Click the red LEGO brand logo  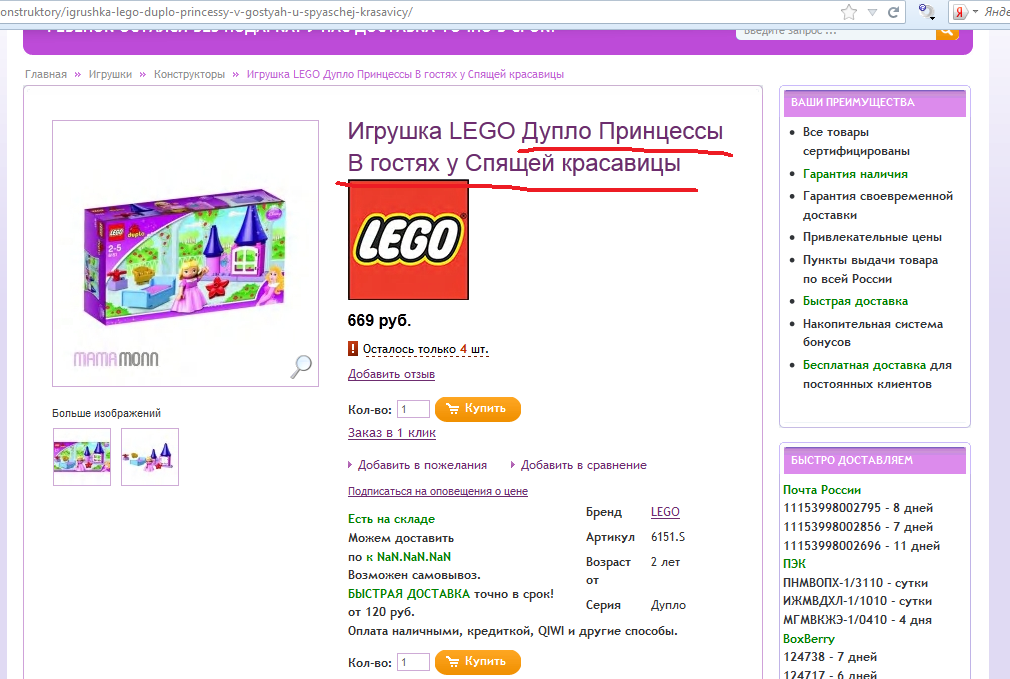pos(408,239)
